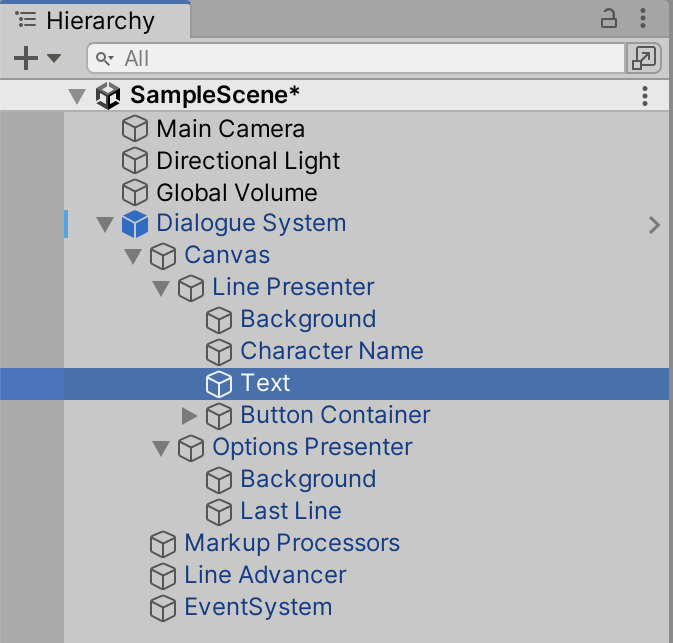Expand the Button Container foldout

point(189,415)
